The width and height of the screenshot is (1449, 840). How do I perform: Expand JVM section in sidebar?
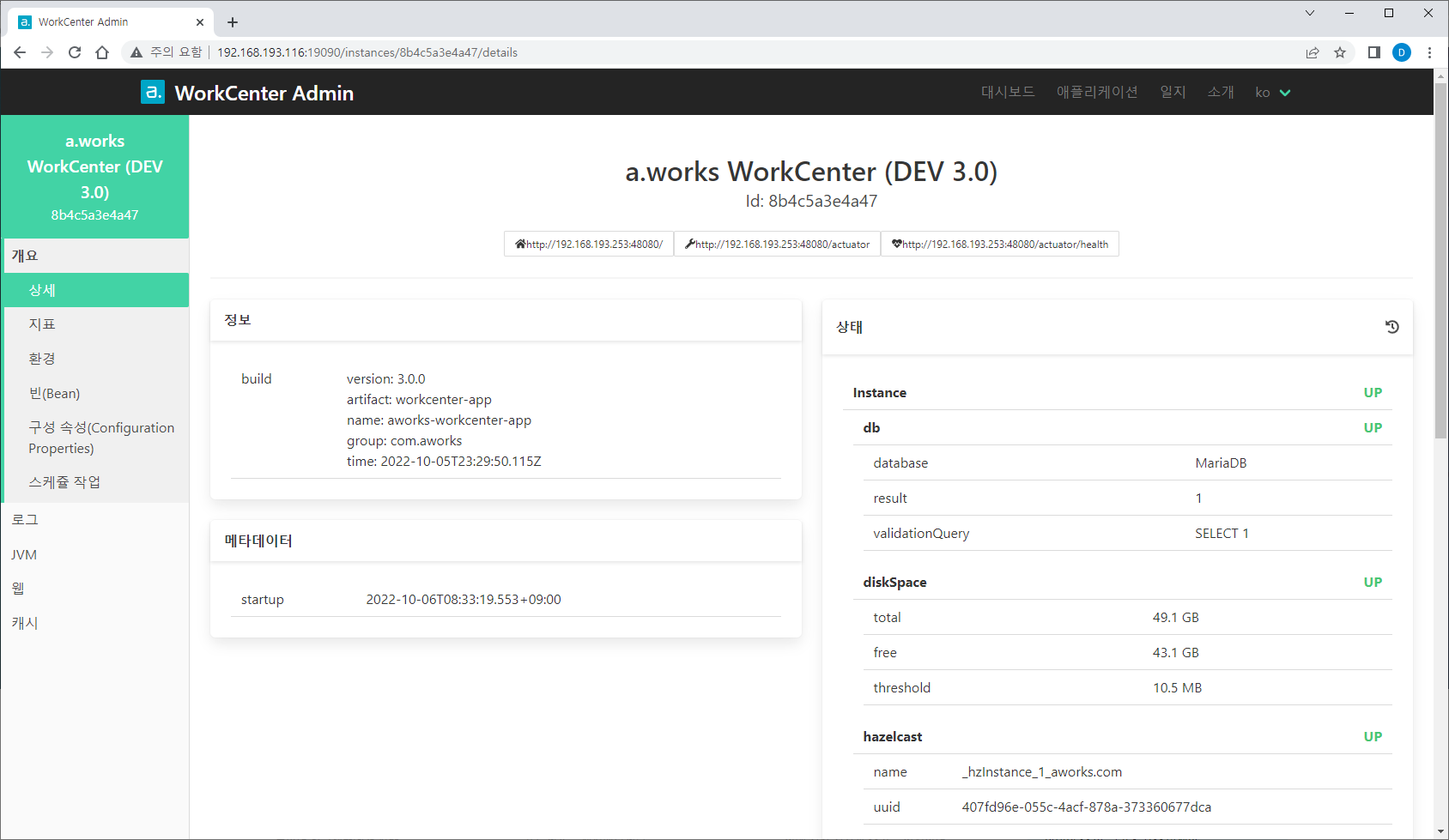95,554
